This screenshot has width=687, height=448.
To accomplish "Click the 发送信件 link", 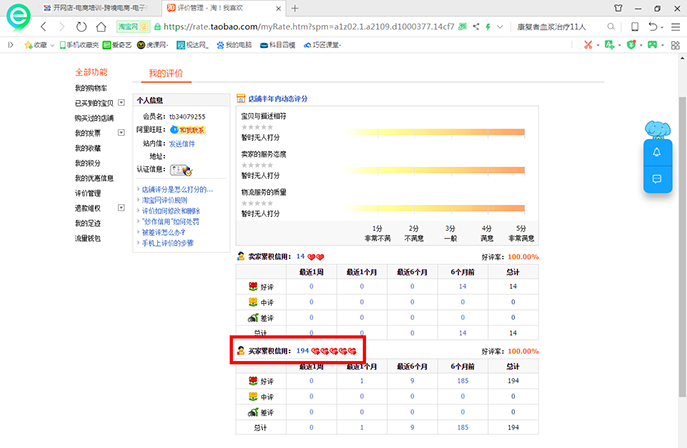I will [x=182, y=143].
